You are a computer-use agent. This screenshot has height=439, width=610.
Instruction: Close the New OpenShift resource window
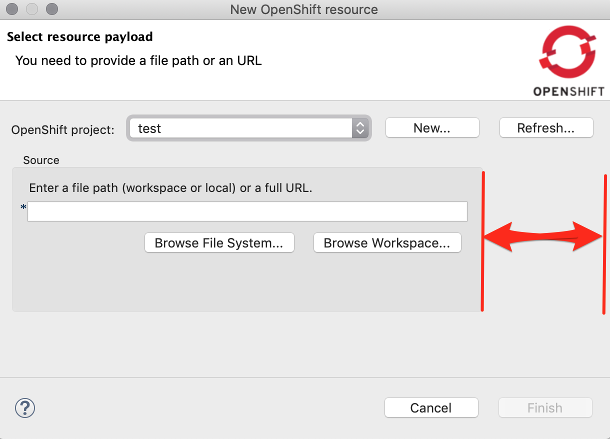pos(13,10)
